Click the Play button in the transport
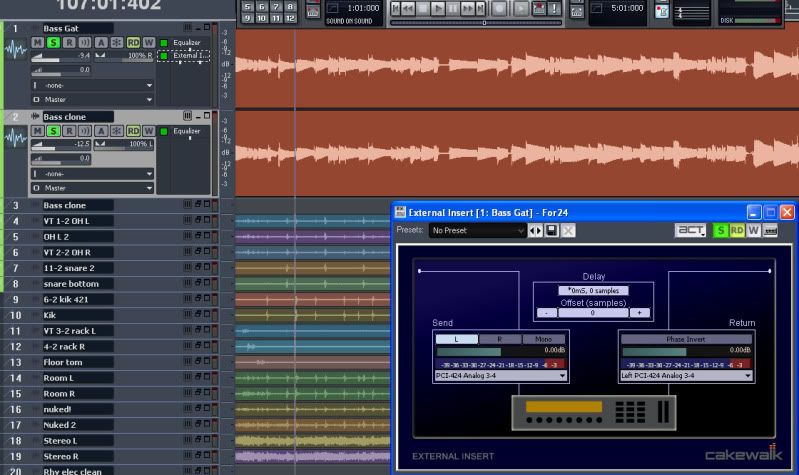799x475 pixels. point(437,8)
